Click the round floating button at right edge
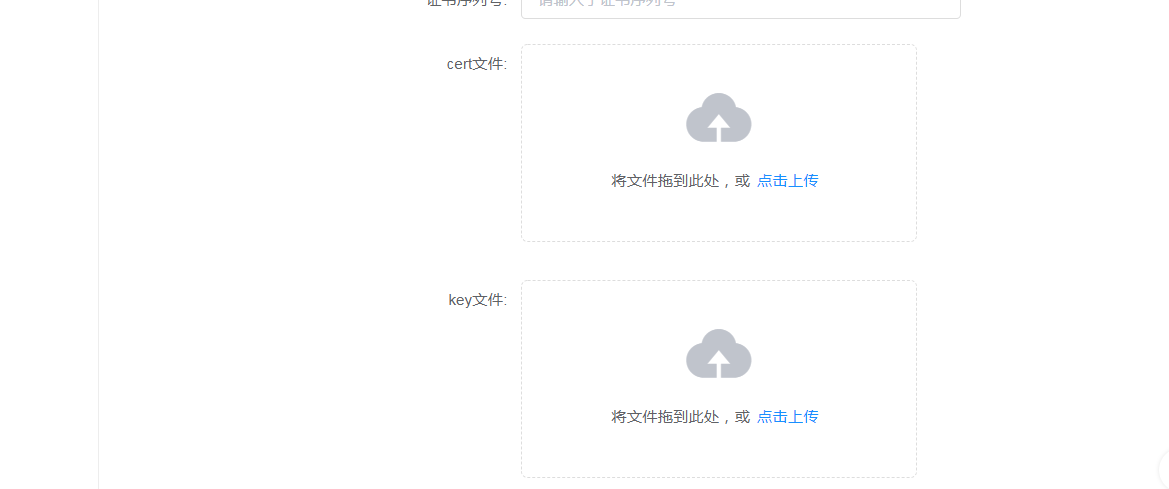The image size is (1169, 489). [1164, 470]
